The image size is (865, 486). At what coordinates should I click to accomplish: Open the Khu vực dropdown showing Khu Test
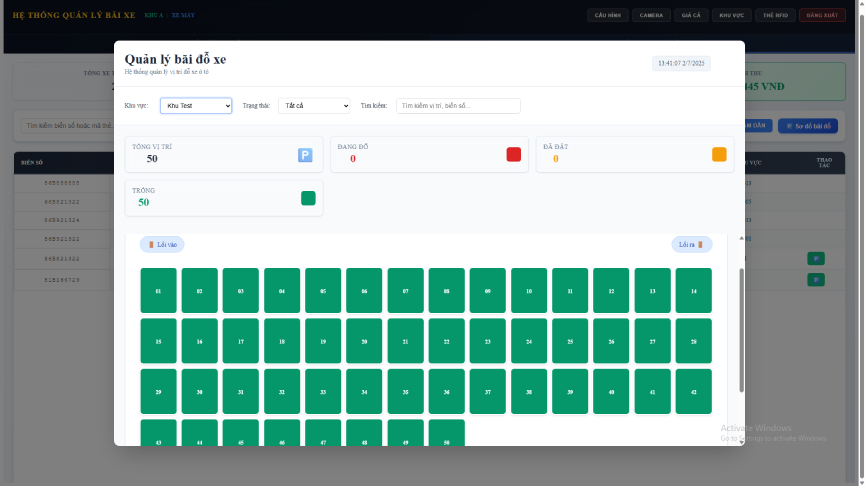point(196,105)
